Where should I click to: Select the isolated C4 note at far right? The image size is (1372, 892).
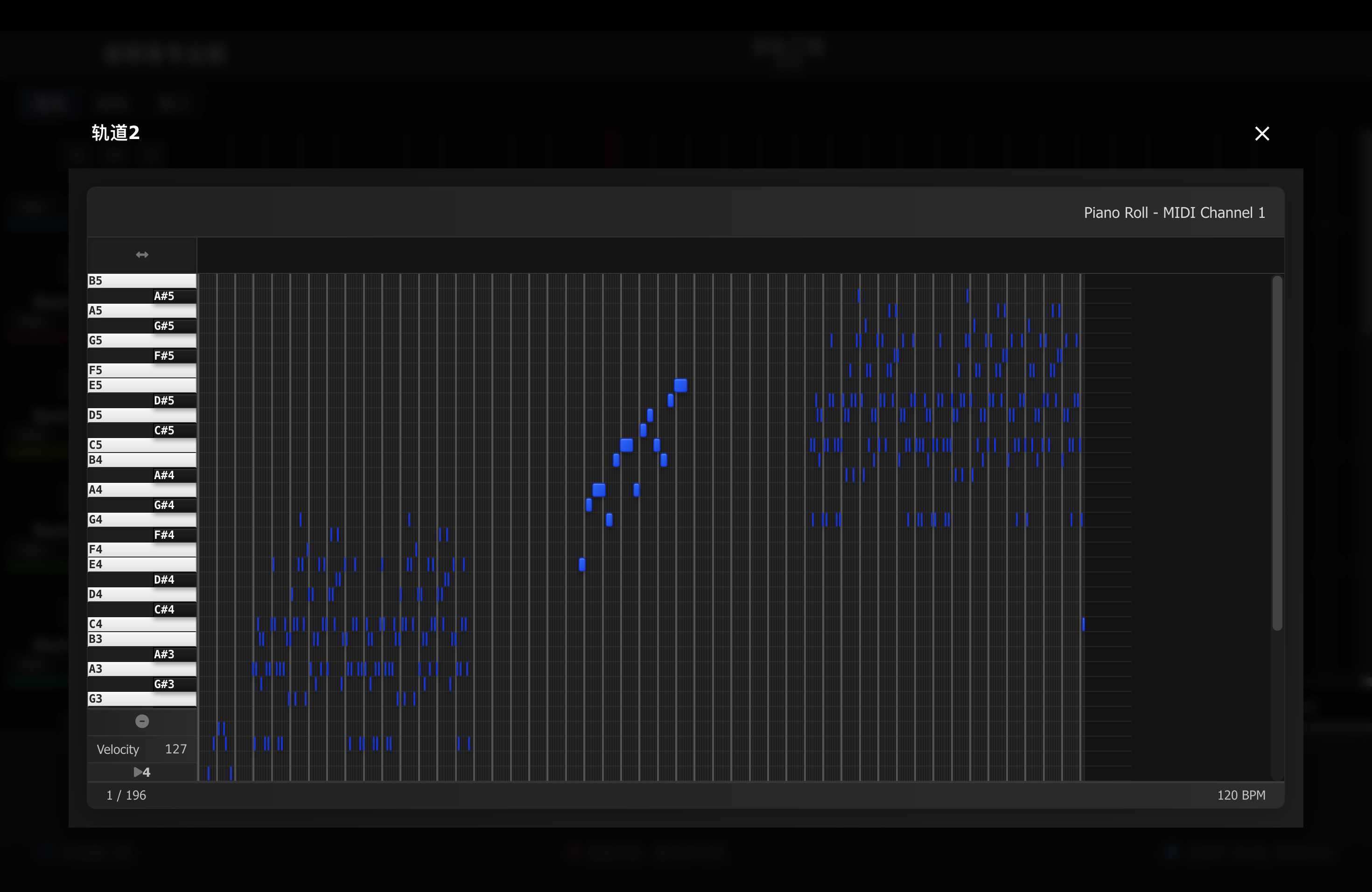pos(1083,624)
